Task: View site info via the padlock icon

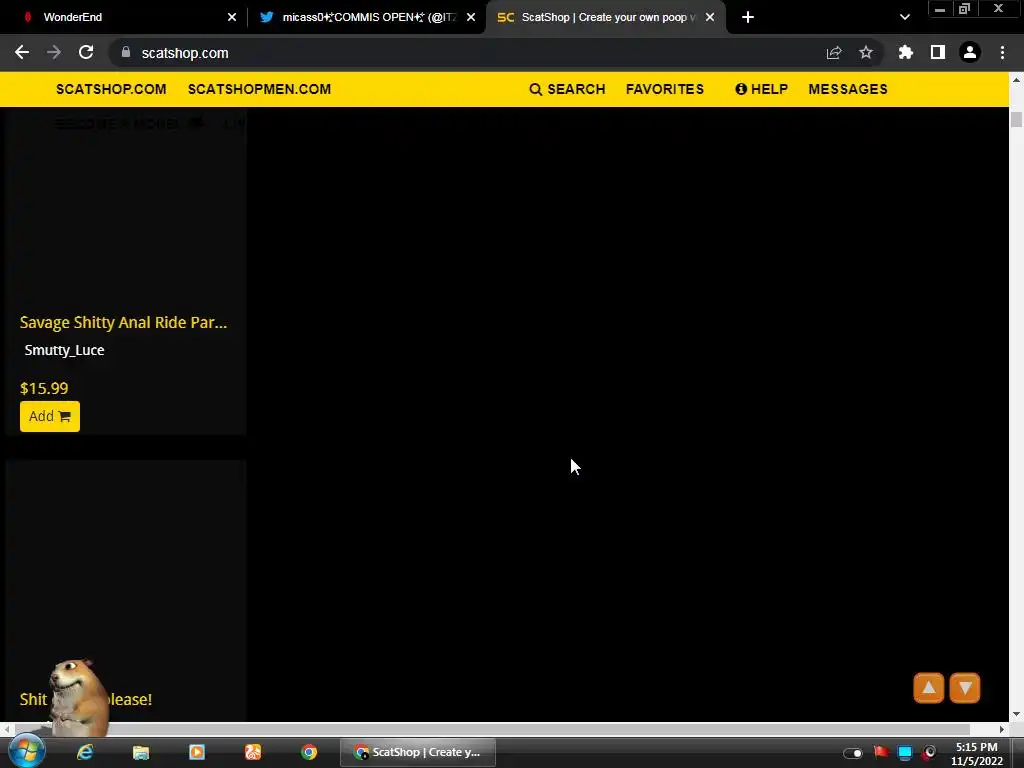Action: click(126, 53)
